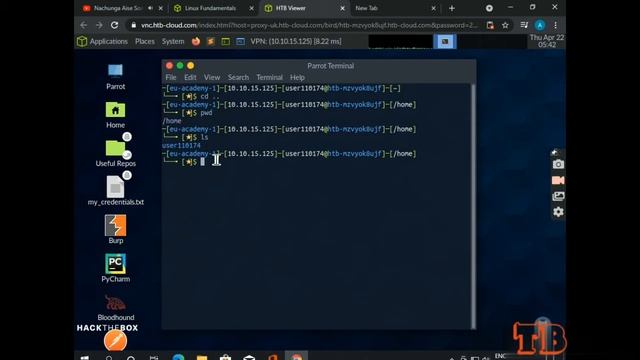The width and height of the screenshot is (640, 360).
Task: Open a new browser tab with plus
Action: [451, 8]
